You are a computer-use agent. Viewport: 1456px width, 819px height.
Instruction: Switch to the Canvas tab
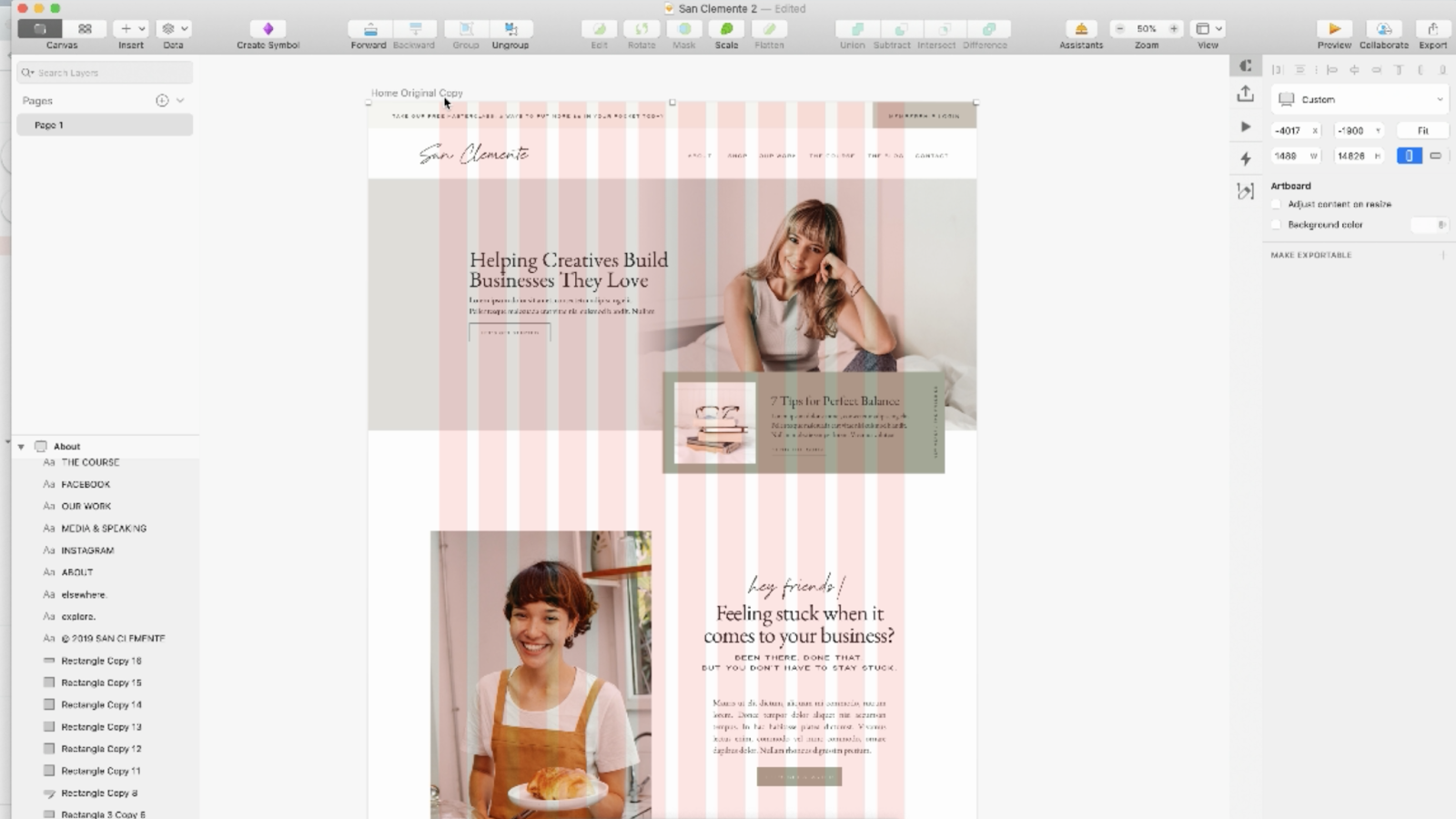38,28
